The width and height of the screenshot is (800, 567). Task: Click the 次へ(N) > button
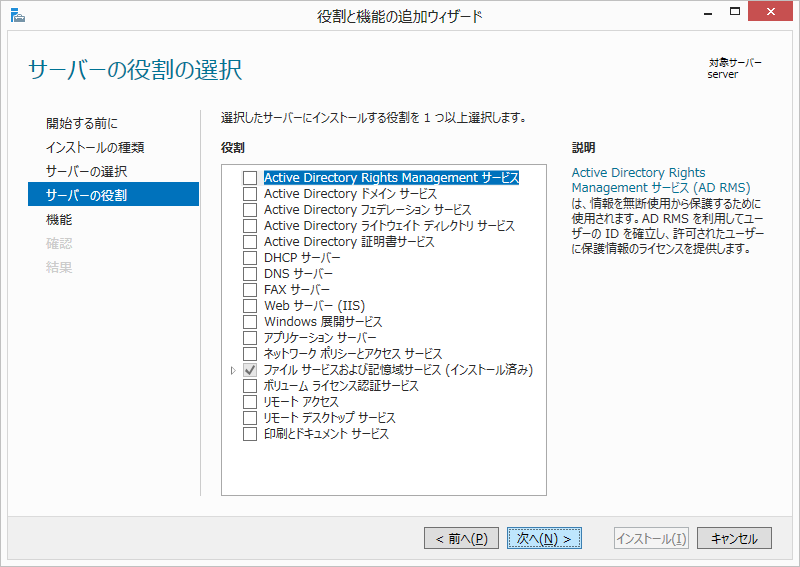[544, 538]
